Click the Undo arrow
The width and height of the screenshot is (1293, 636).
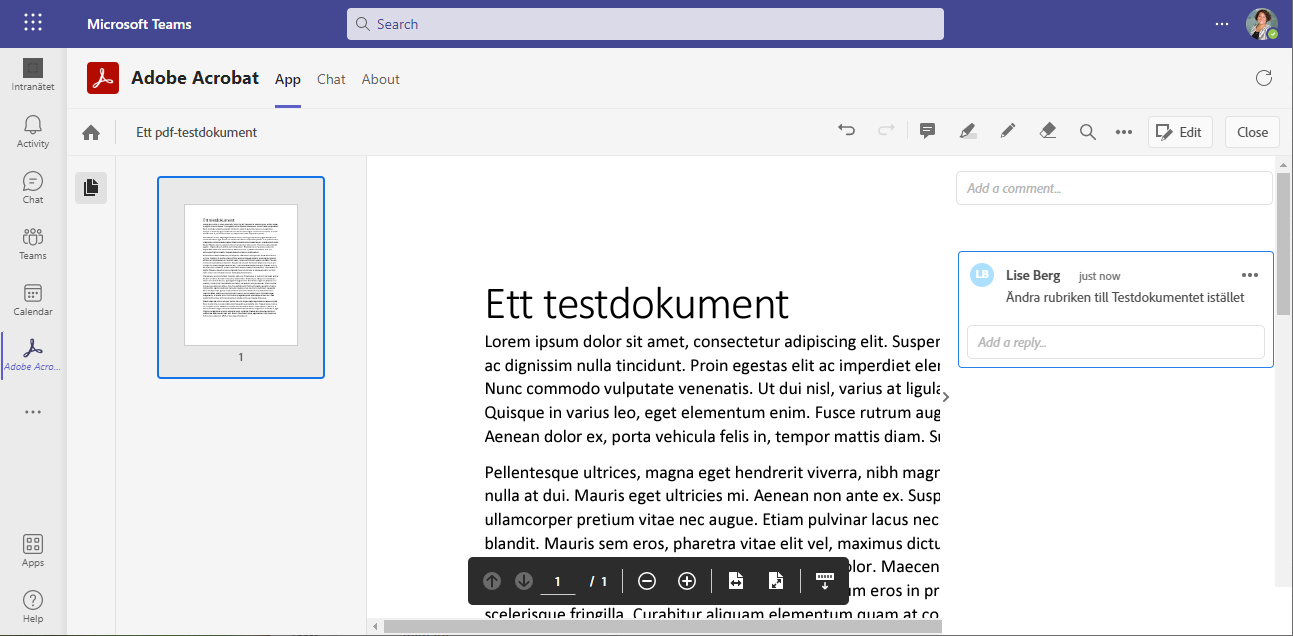click(x=847, y=131)
